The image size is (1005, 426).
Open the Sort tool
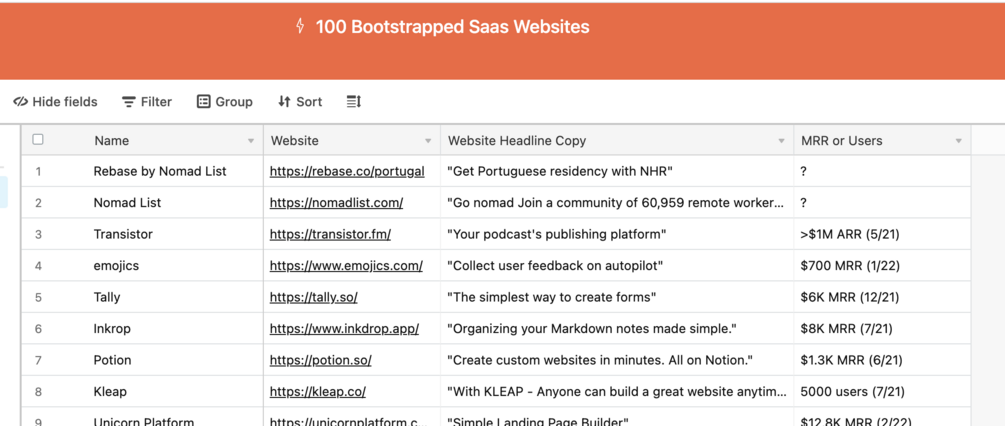300,101
